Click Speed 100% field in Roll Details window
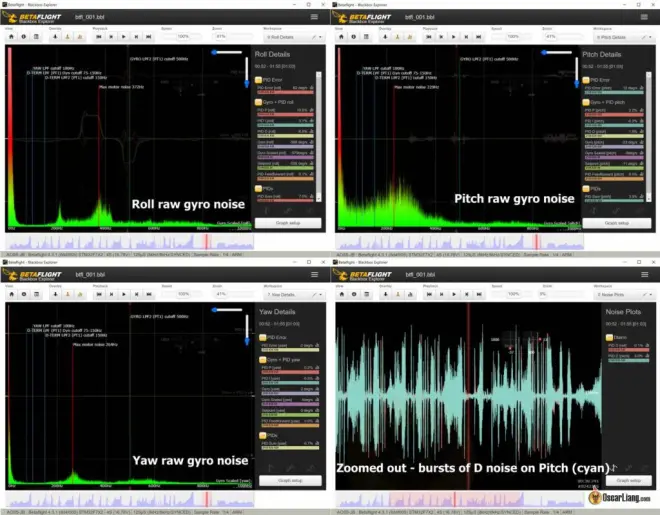Screen dimensions: 660x515 [x=183, y=37]
